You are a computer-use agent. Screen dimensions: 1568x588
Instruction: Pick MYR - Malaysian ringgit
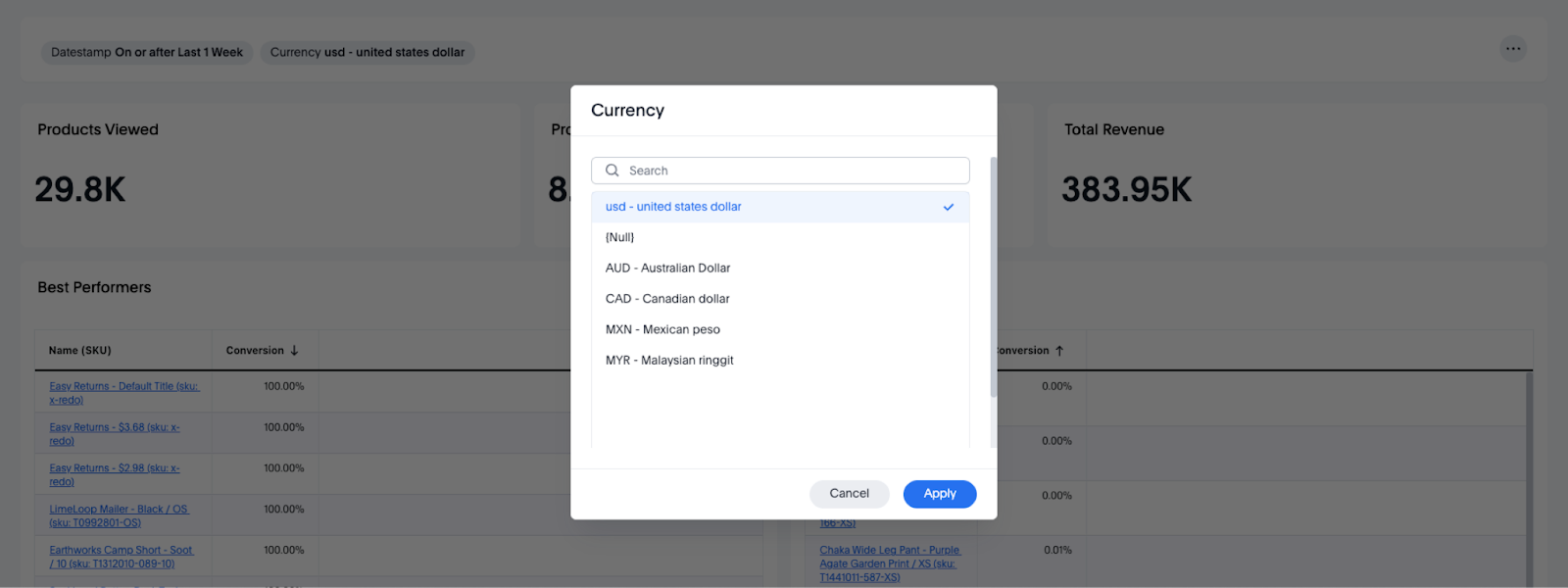point(669,361)
